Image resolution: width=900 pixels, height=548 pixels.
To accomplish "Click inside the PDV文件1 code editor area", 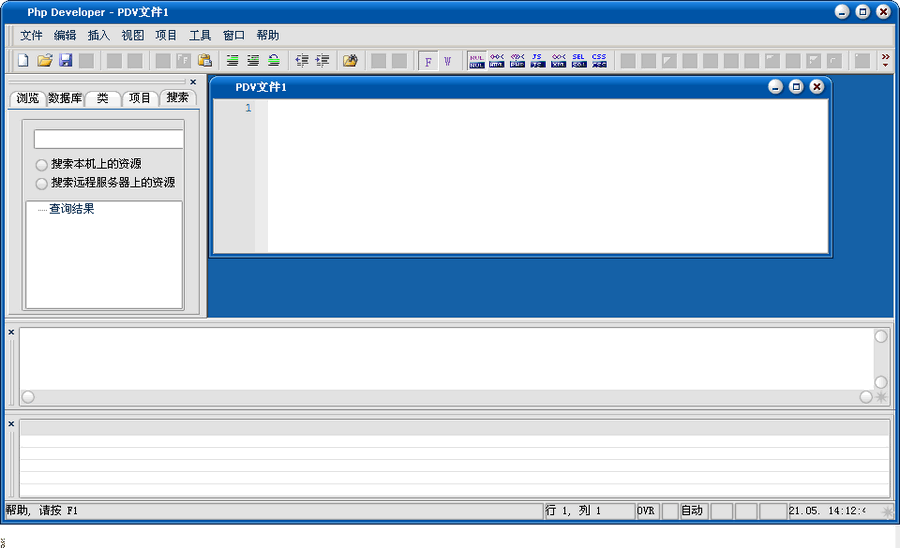I will click(x=548, y=176).
